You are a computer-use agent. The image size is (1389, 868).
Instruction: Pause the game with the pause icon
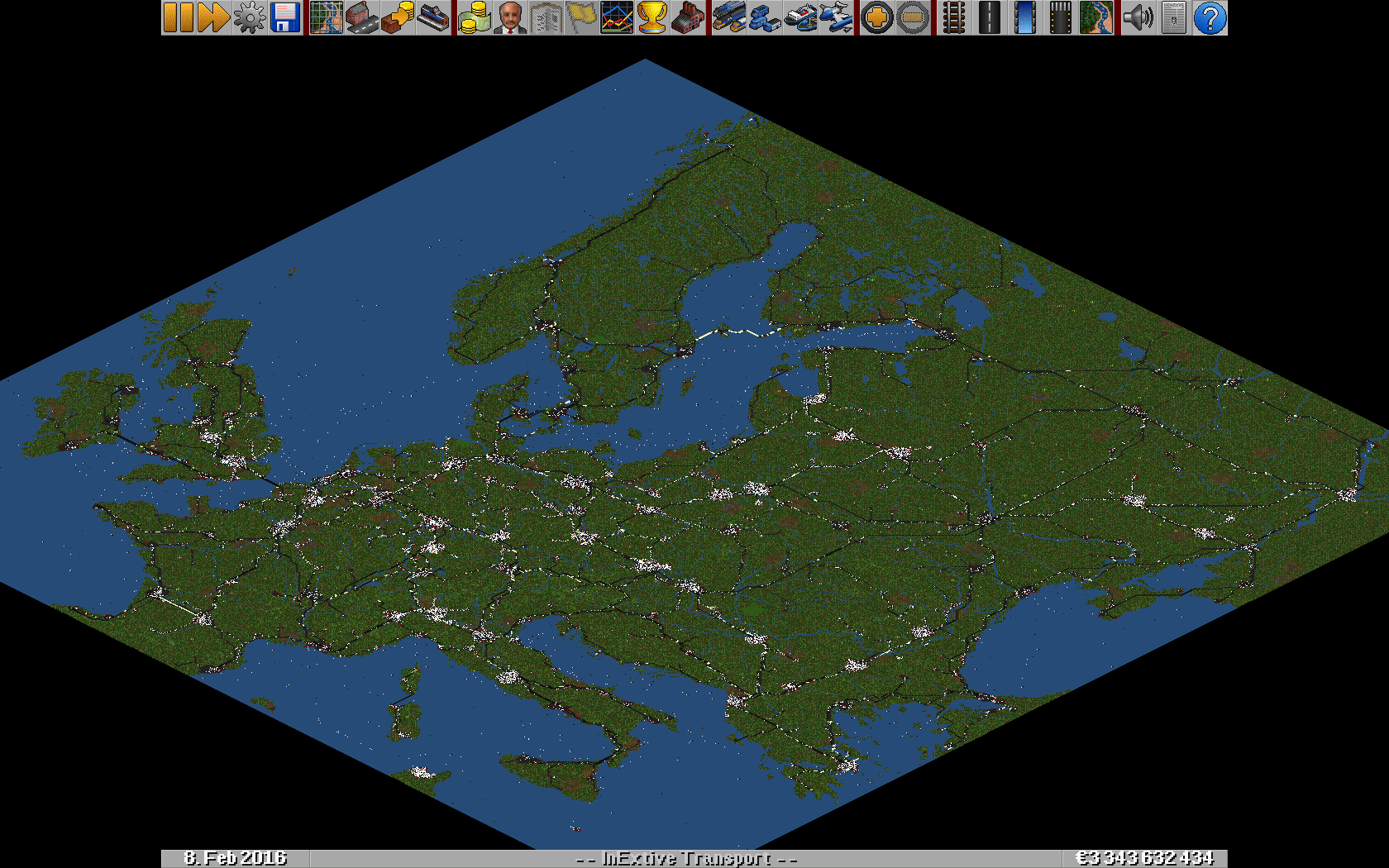pyautogui.click(x=179, y=17)
